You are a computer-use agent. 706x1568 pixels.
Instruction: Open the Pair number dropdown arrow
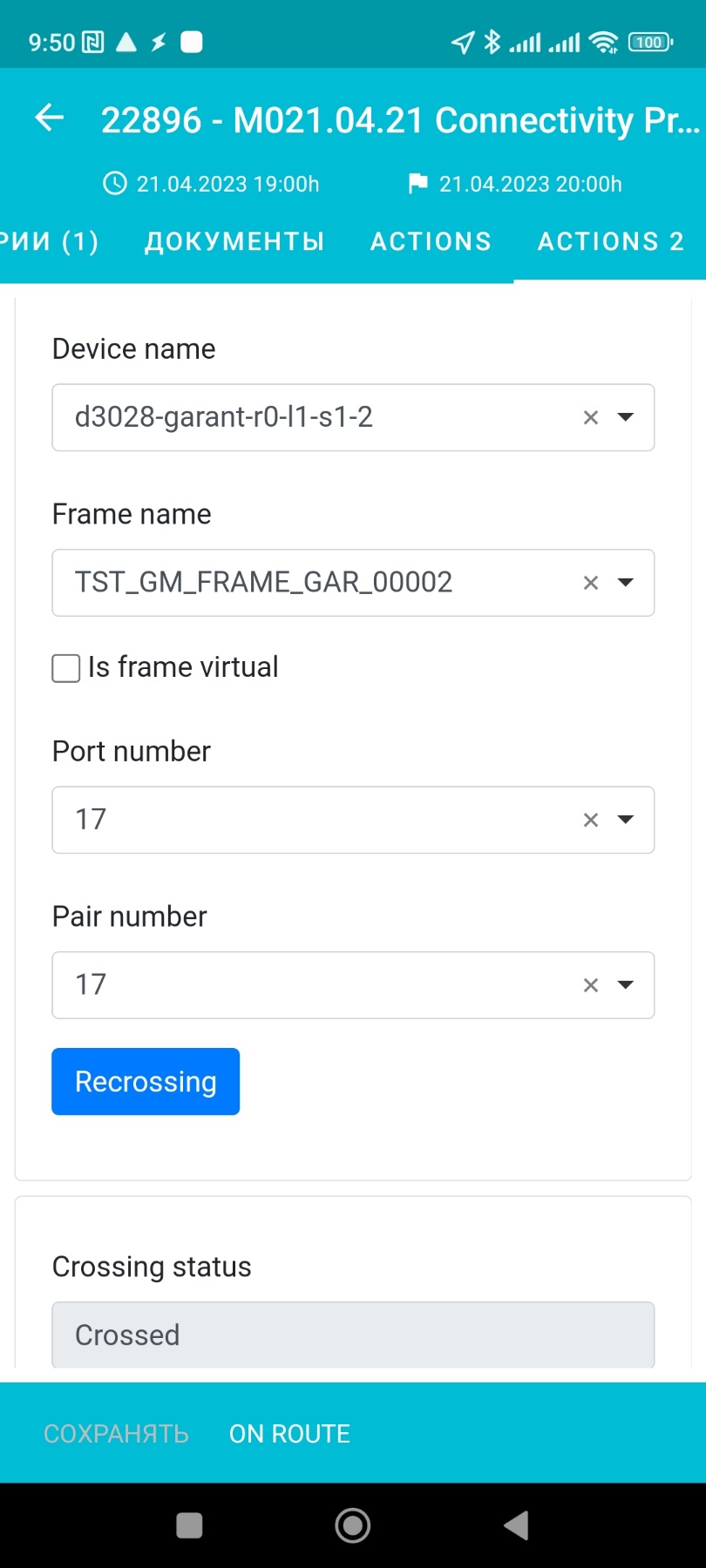point(625,984)
